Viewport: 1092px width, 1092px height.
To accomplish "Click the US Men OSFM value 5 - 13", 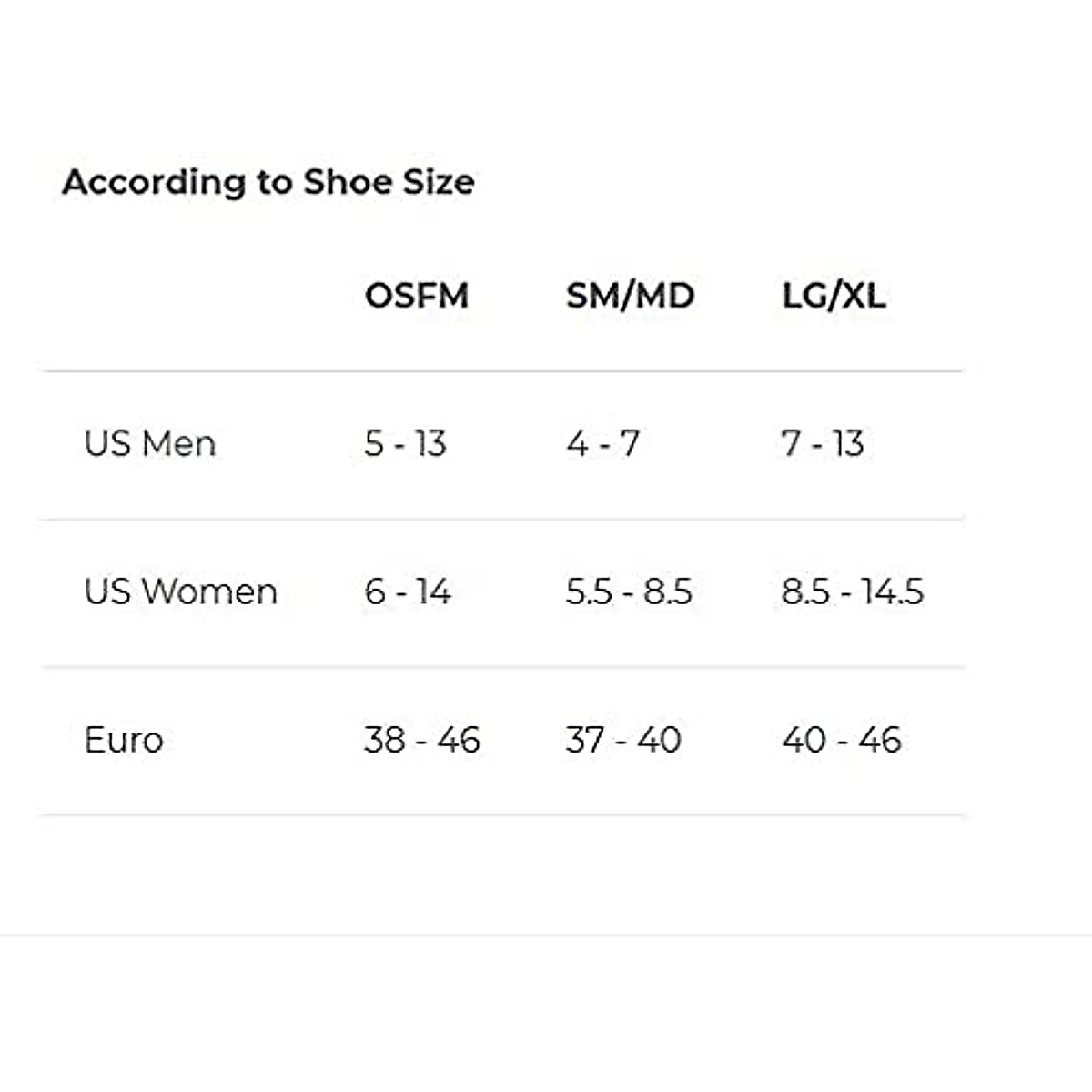I will click(406, 444).
